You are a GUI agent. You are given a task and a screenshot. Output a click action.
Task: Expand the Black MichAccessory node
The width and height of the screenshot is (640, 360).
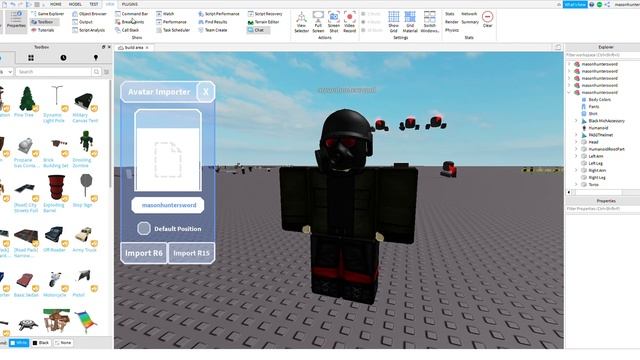(576, 121)
